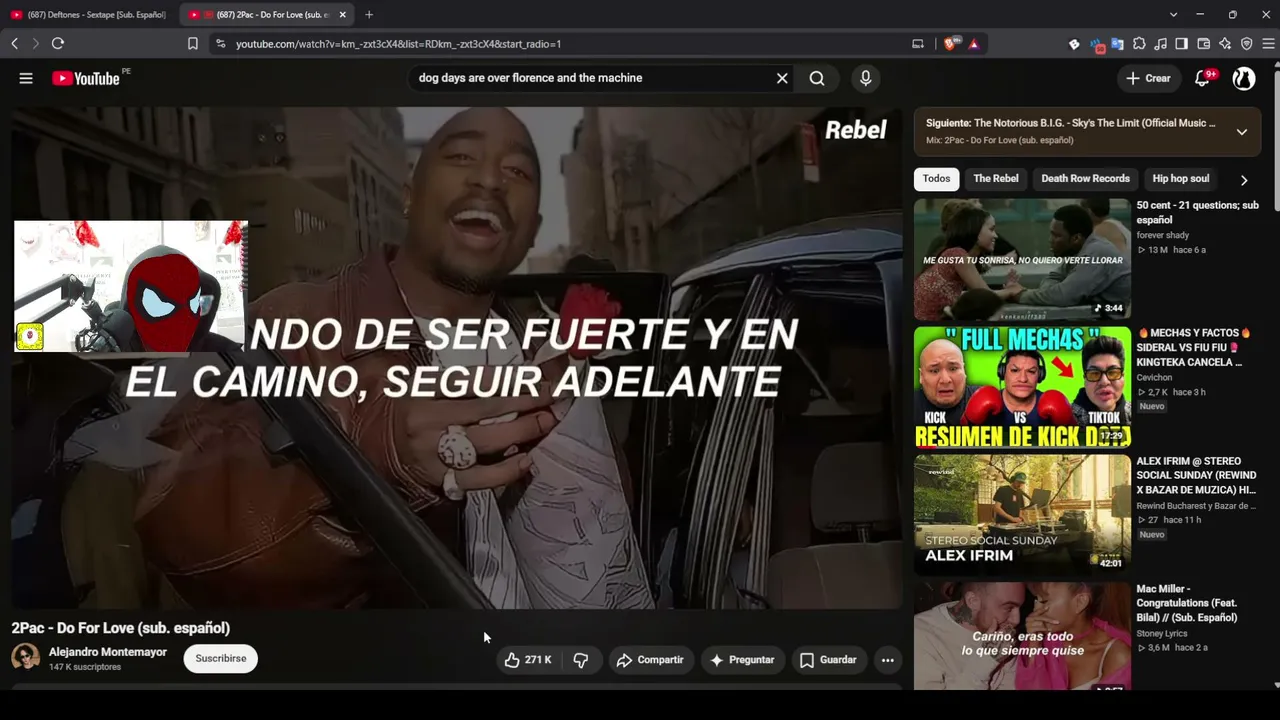Screen dimensions: 1280x720
Task: Select the Death Row Records chip
Action: pos(1085,179)
